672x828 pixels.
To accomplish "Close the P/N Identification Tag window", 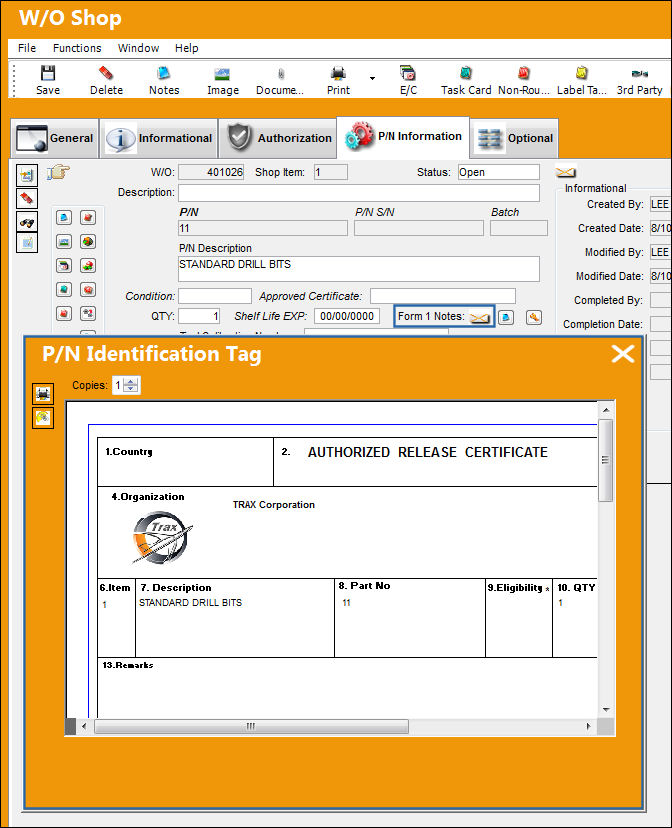I will [623, 354].
